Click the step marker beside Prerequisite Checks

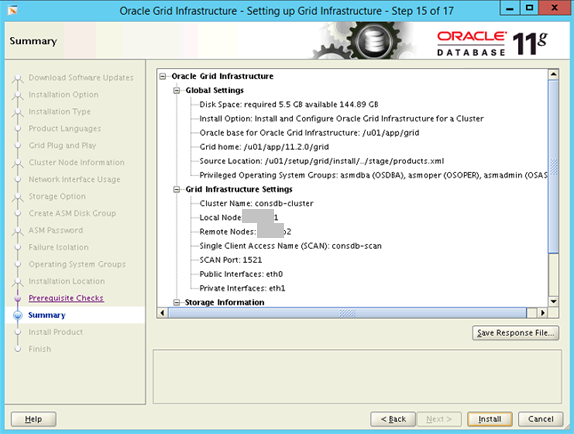pyautogui.click(x=17, y=298)
